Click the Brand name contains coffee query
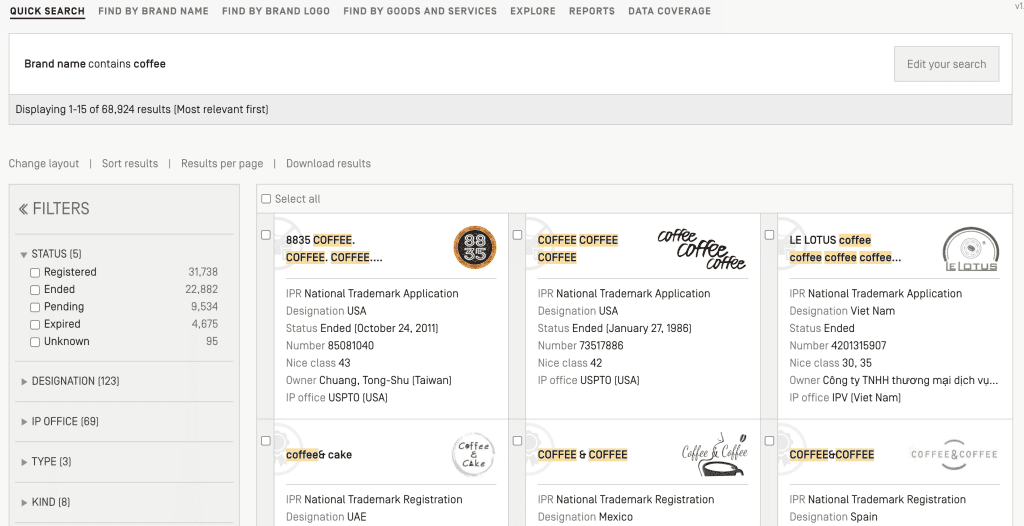This screenshot has width=1024, height=526. tap(95, 64)
